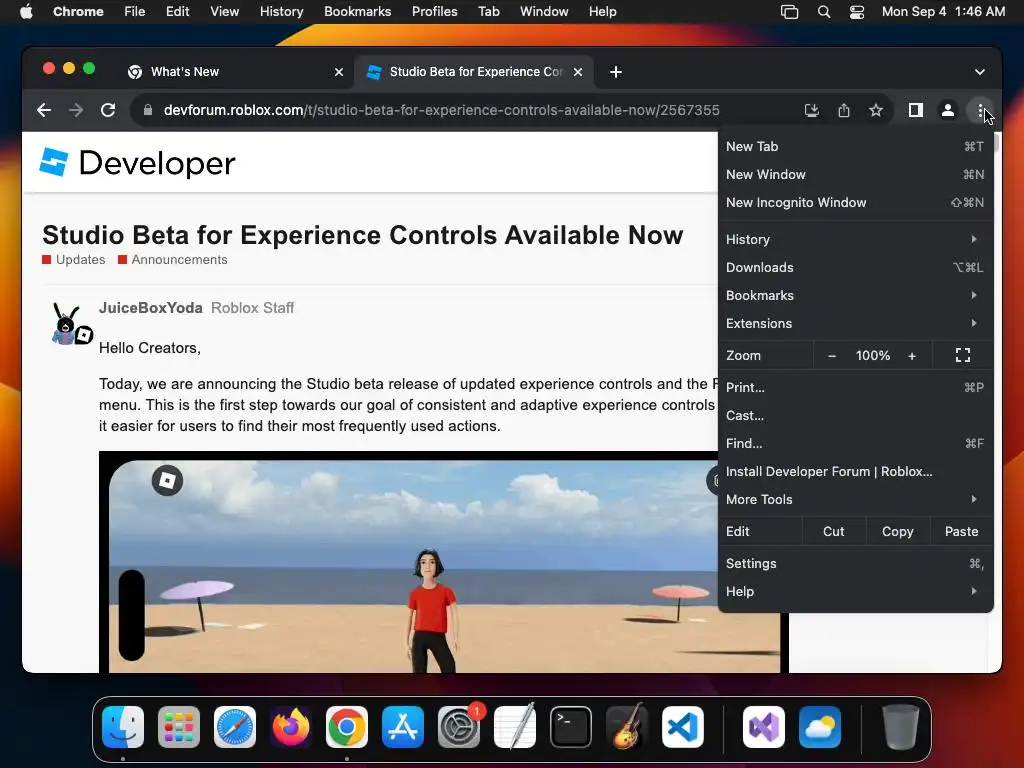Open the Chrome side panel
The width and height of the screenshot is (1024, 768).
tap(916, 110)
